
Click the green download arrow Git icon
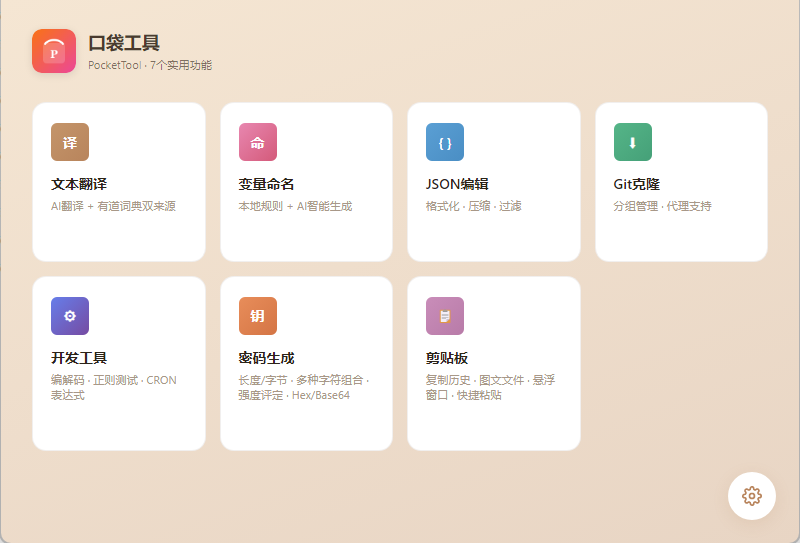point(633,142)
